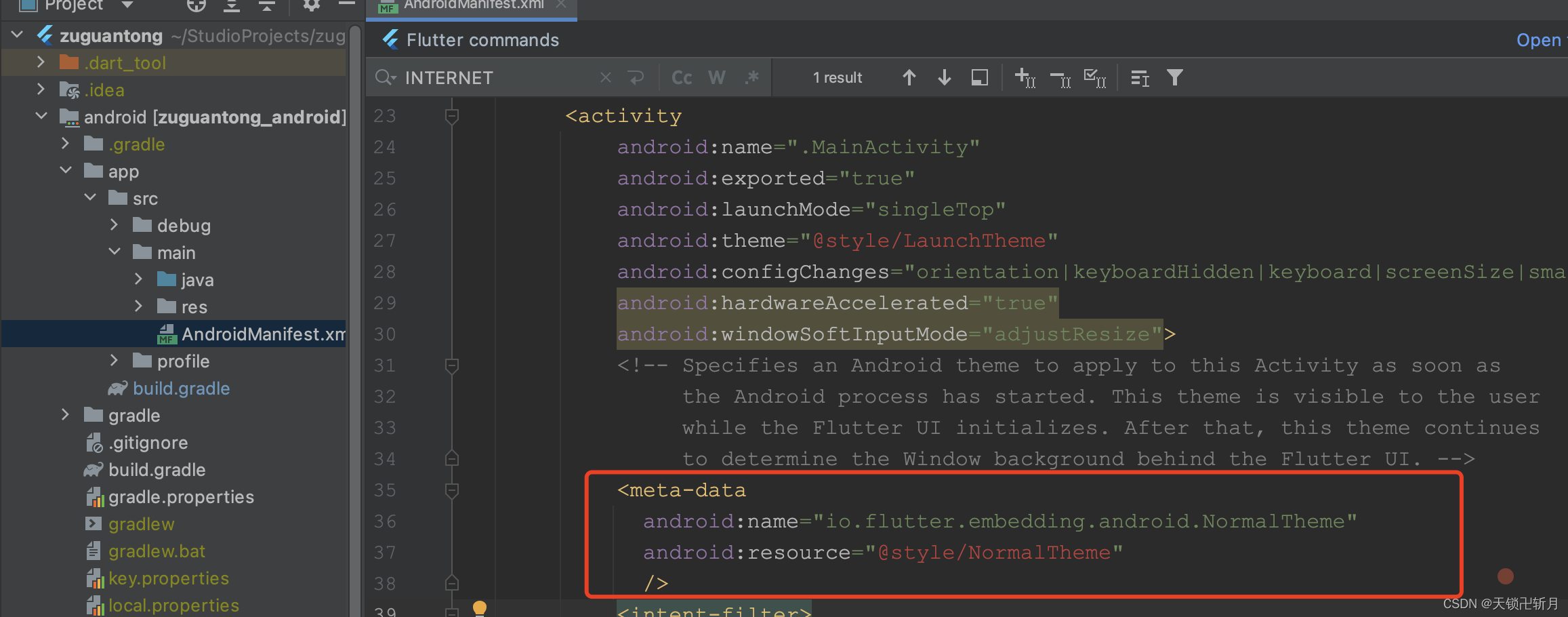Clear the INTERNET search query
The image size is (1568, 617).
pos(605,77)
